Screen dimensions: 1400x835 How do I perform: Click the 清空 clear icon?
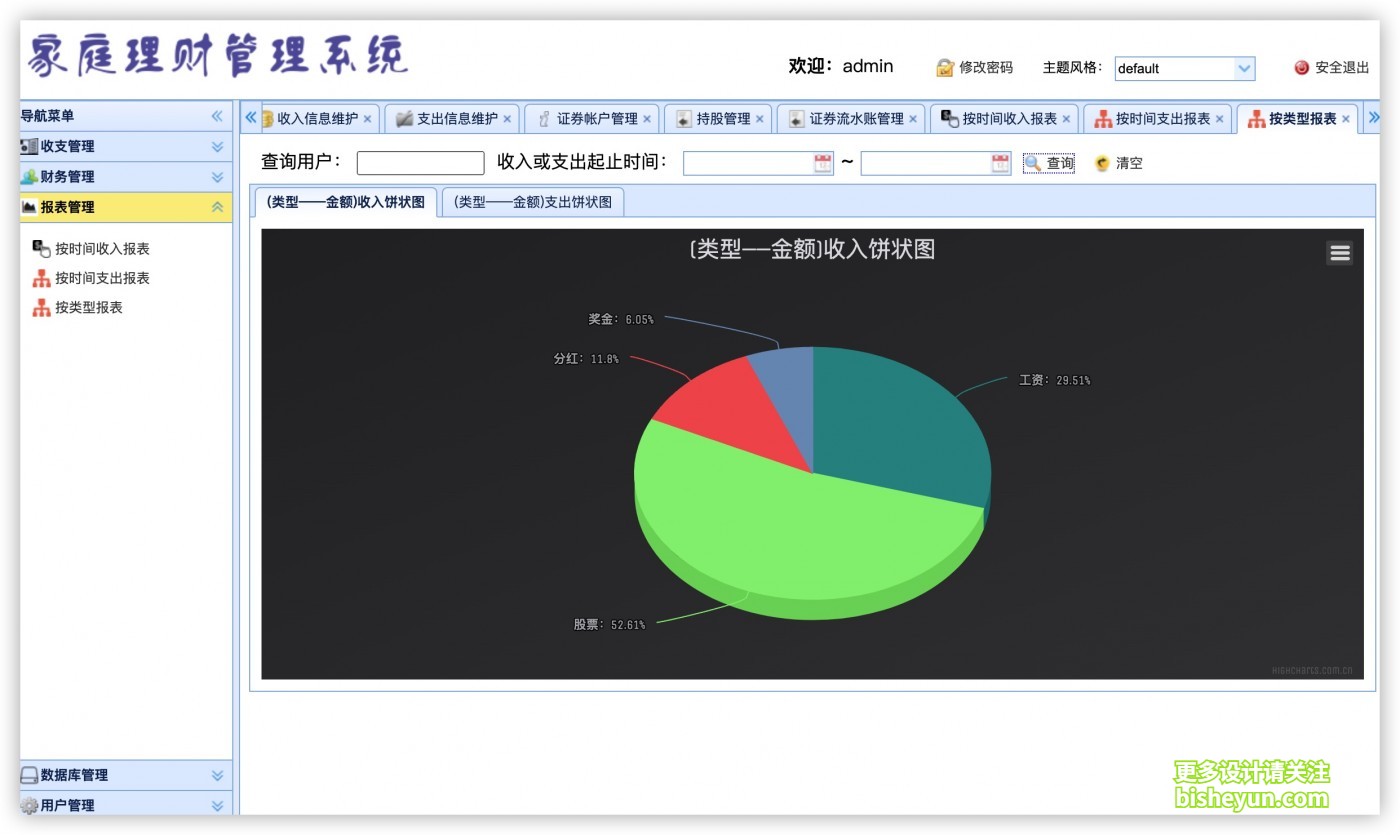tap(1102, 163)
